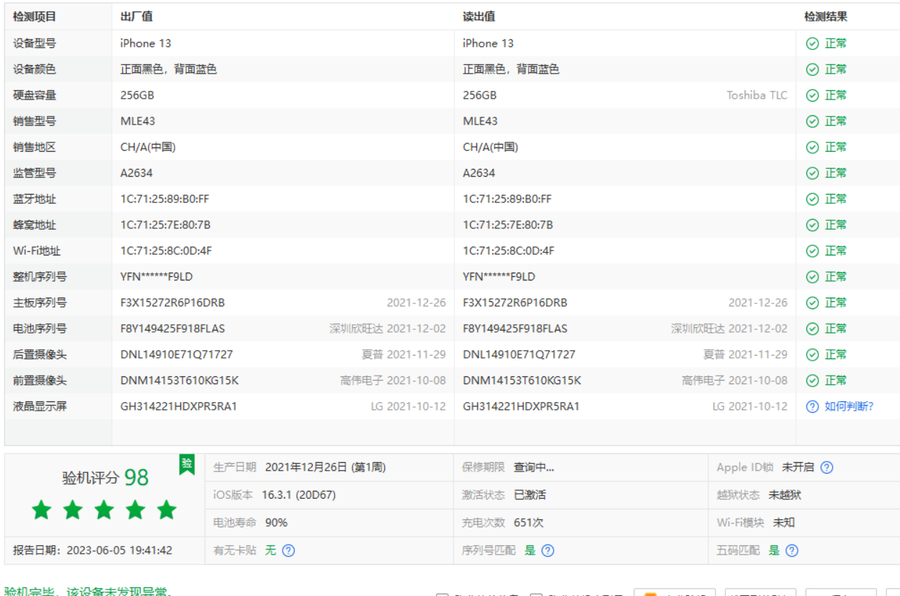Viewport: 900px width, 596px height.
Task: Click the green check icon for Wi-Fi地址
Action: 812,251
